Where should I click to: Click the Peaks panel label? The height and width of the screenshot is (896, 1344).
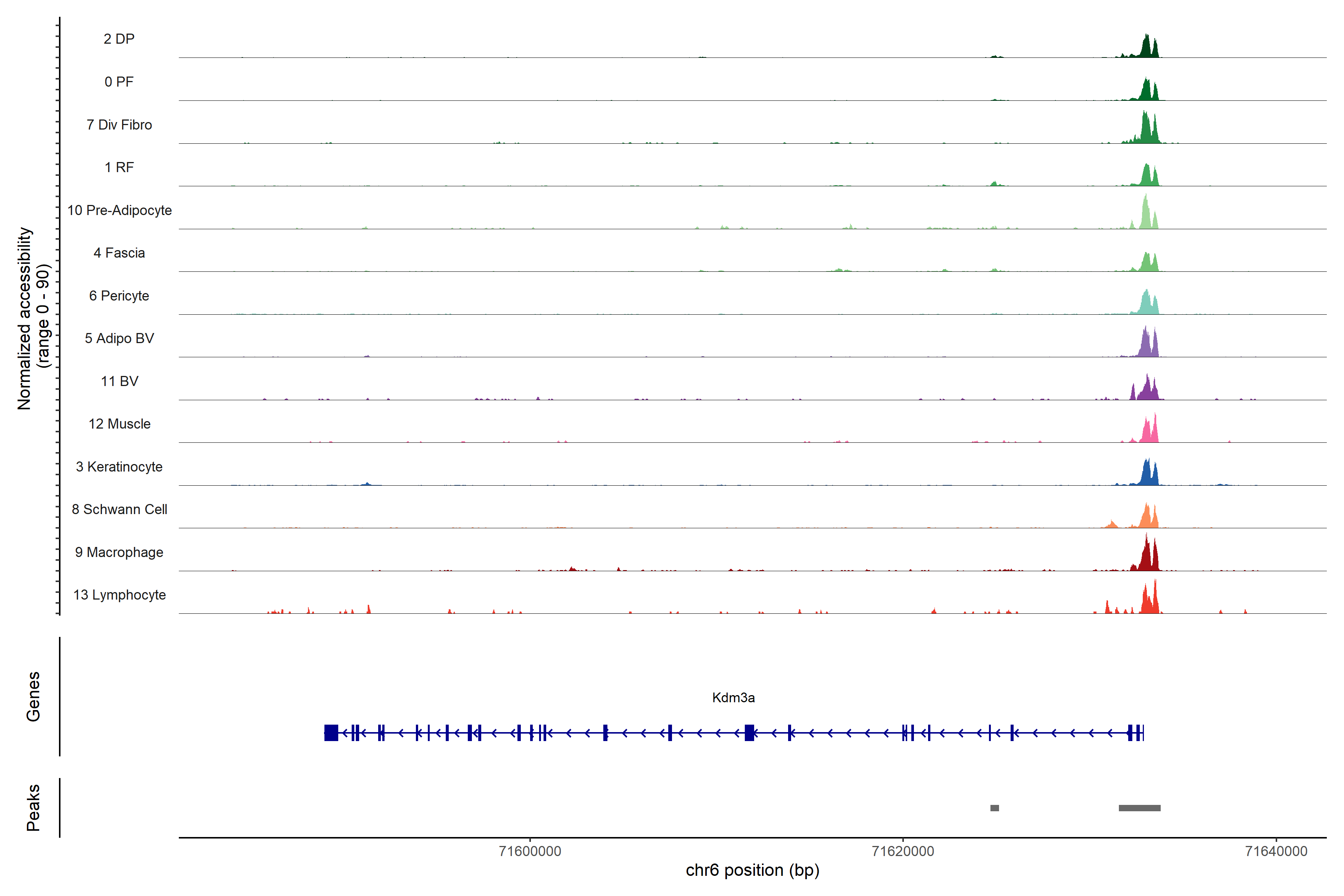pyautogui.click(x=33, y=808)
